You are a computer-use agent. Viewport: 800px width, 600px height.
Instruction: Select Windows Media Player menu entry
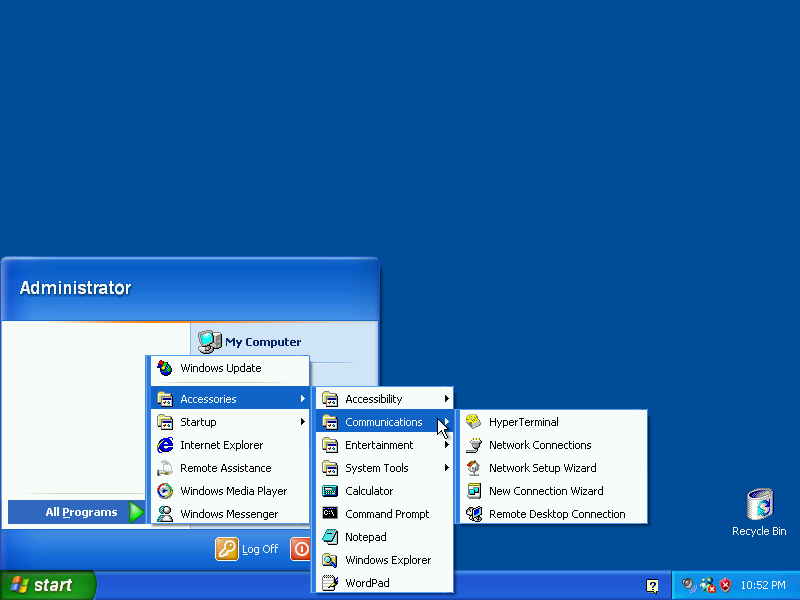230,491
